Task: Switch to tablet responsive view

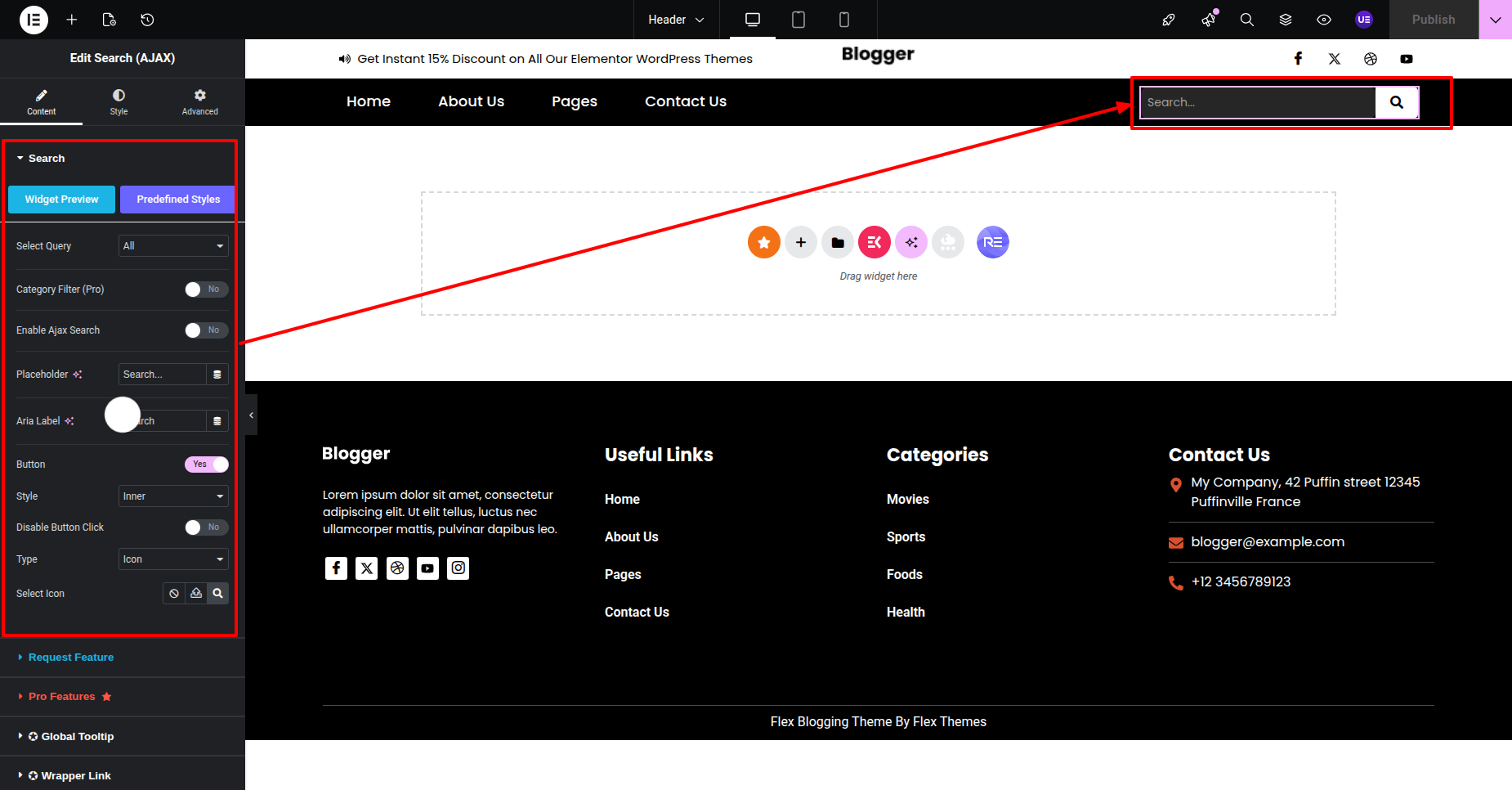Action: tap(798, 20)
